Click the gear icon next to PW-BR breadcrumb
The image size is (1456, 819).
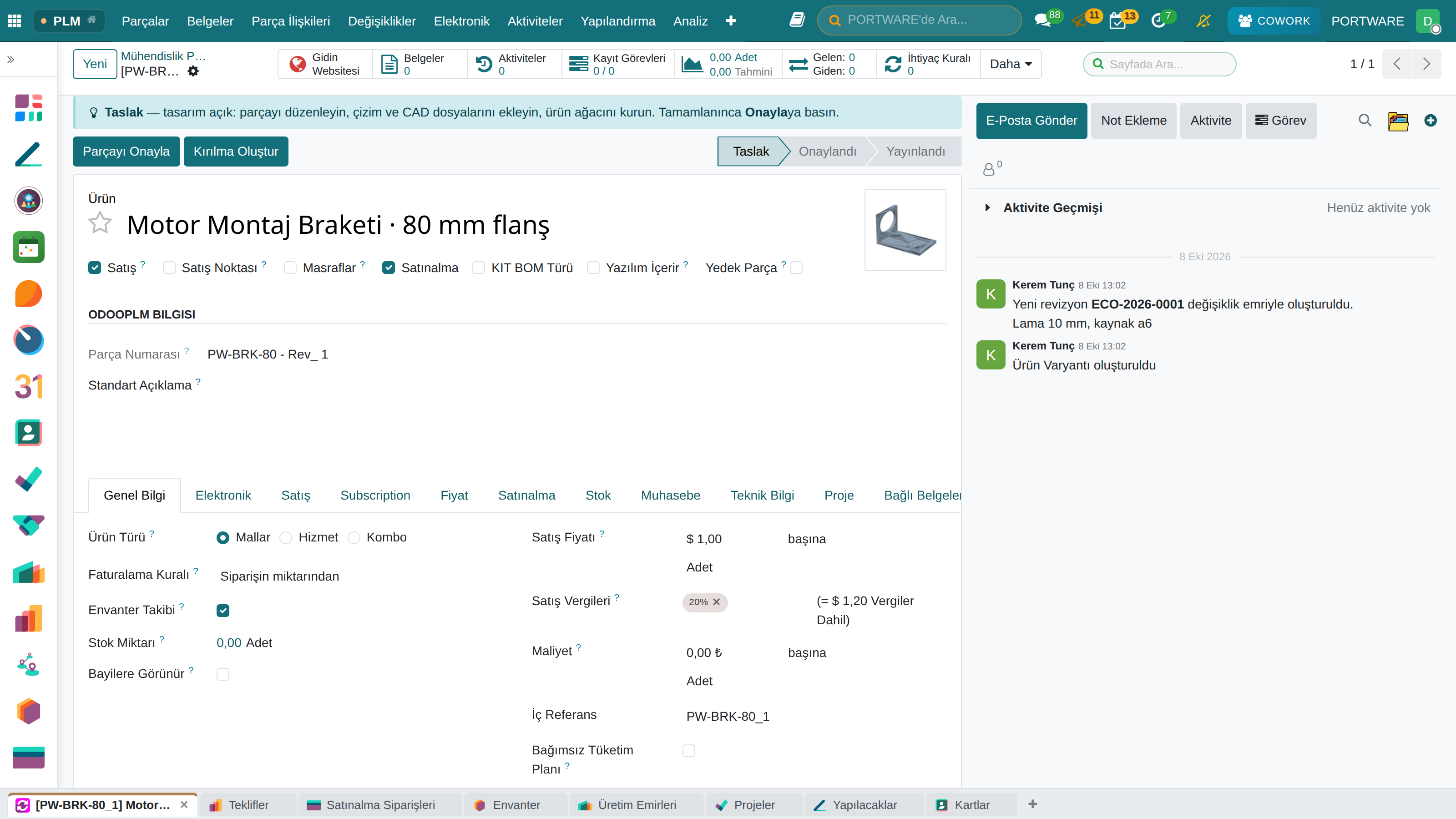193,71
